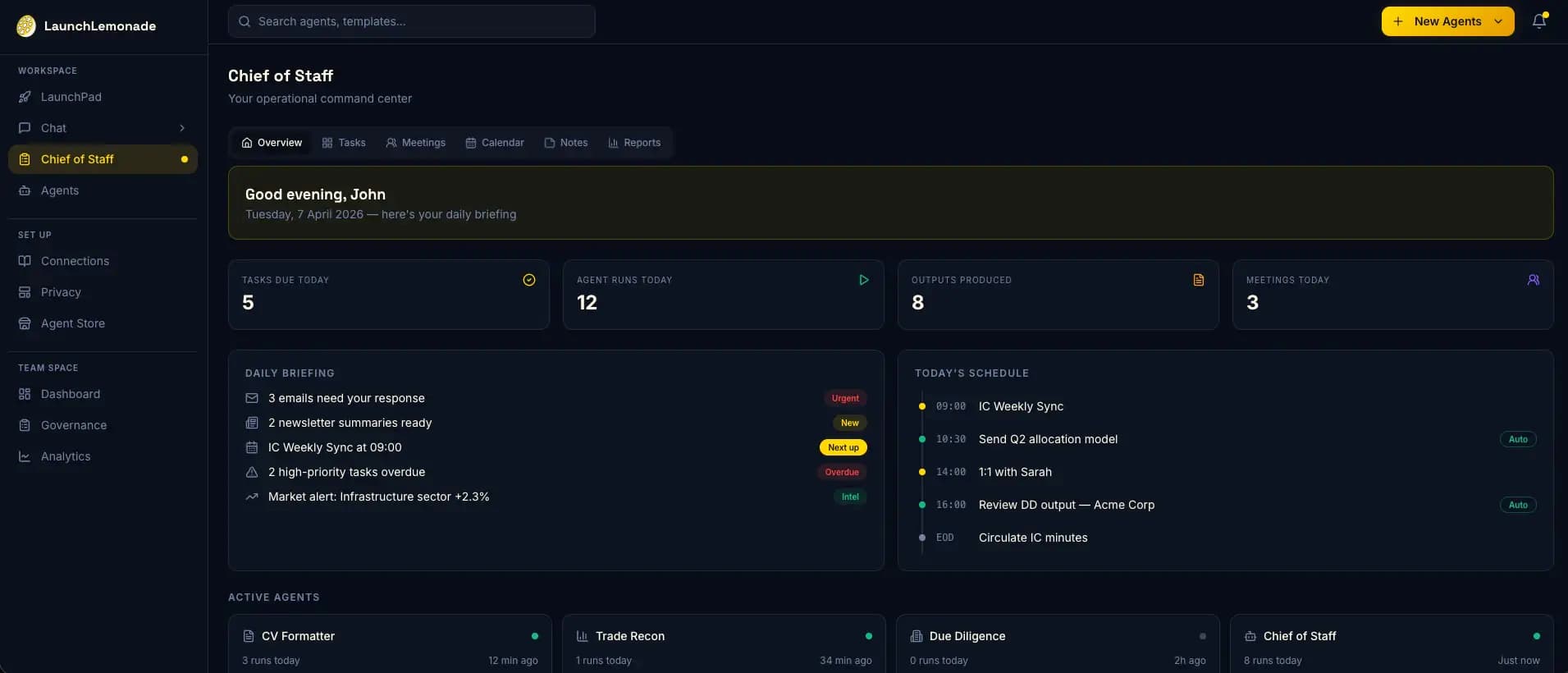
Task: Click the Overdue badge
Action: coord(842,472)
